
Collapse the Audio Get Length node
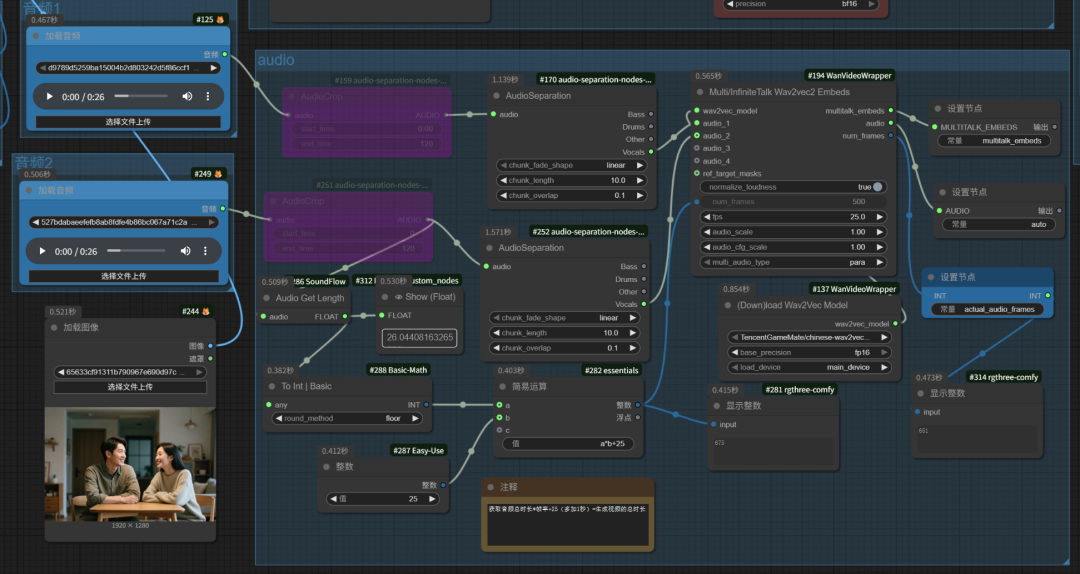(267, 298)
